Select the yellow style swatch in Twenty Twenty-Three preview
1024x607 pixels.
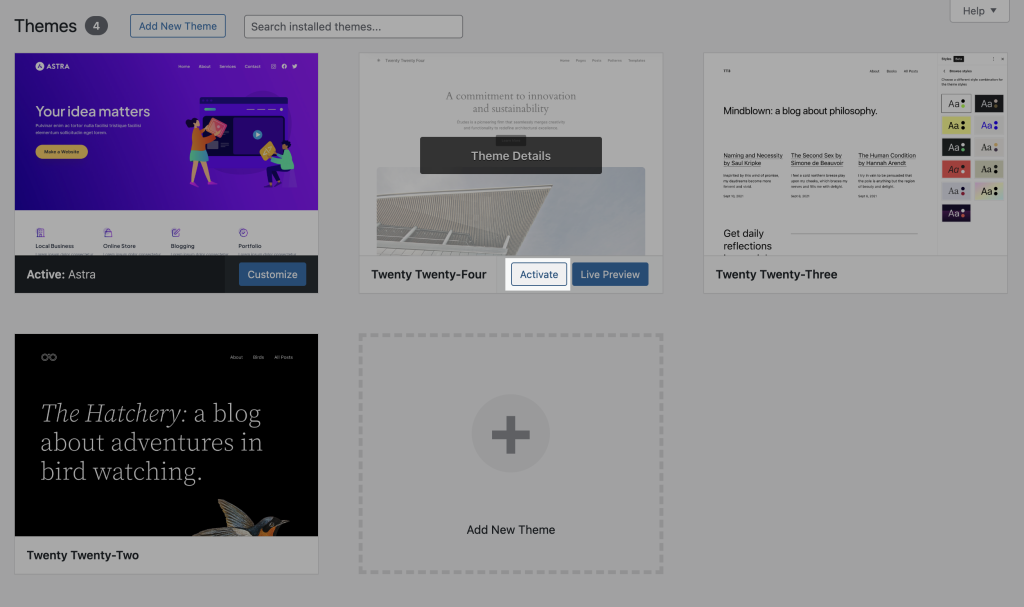[956, 125]
